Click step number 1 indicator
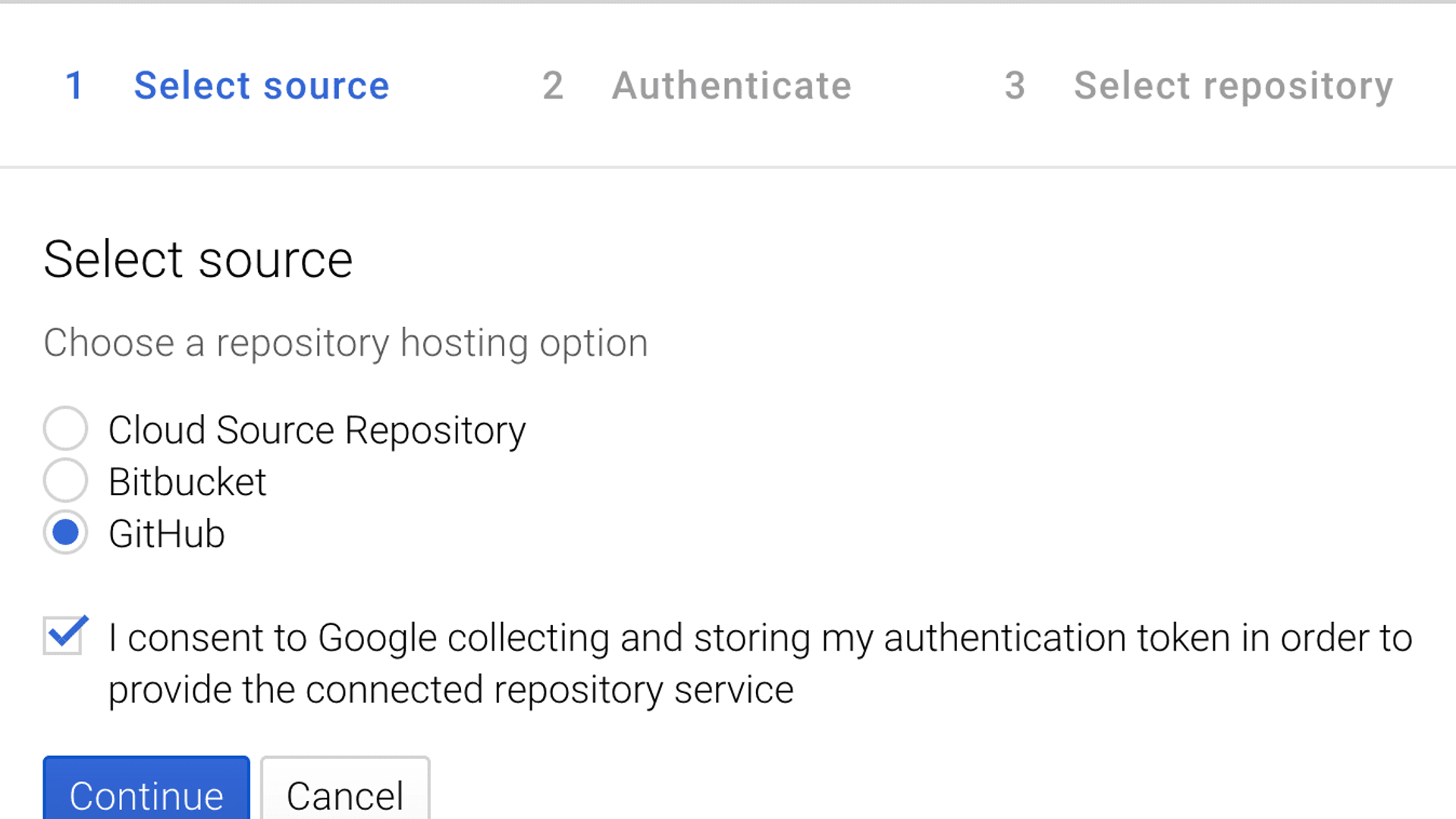The height and width of the screenshot is (819, 1456). click(74, 85)
